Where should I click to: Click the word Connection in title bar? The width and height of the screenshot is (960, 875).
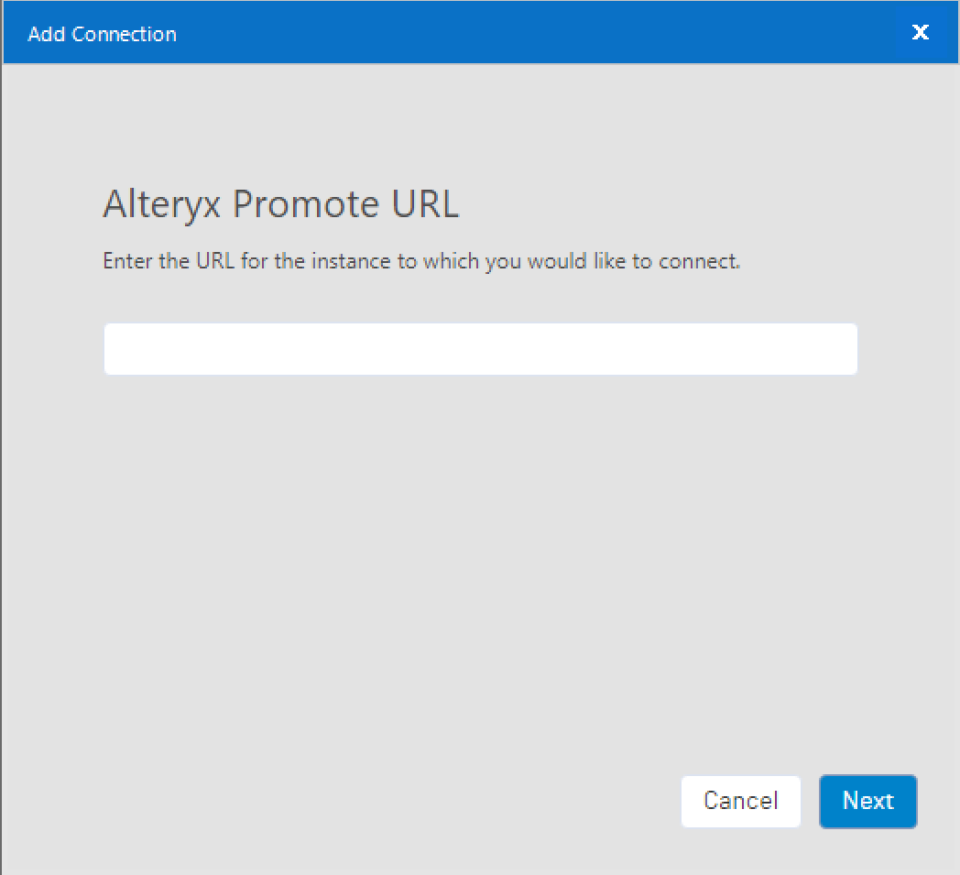coord(124,34)
